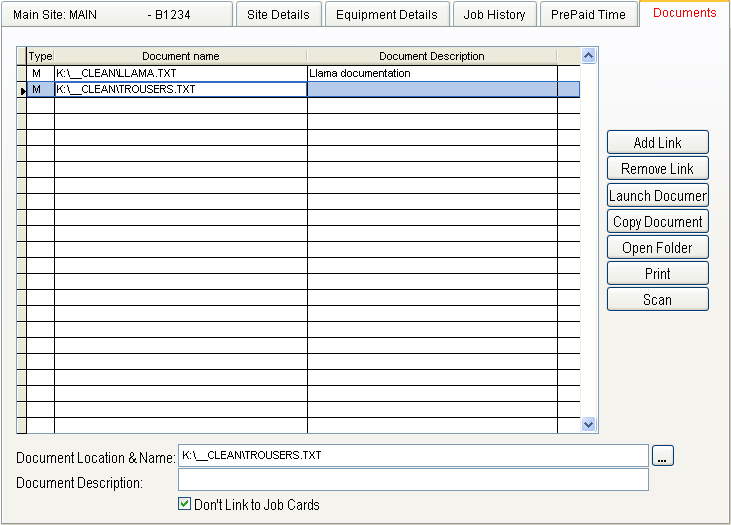This screenshot has height=525, width=731.
Task: Select the row marker arrow for the TROUSERS.TXT row
Action: click(x=22, y=90)
